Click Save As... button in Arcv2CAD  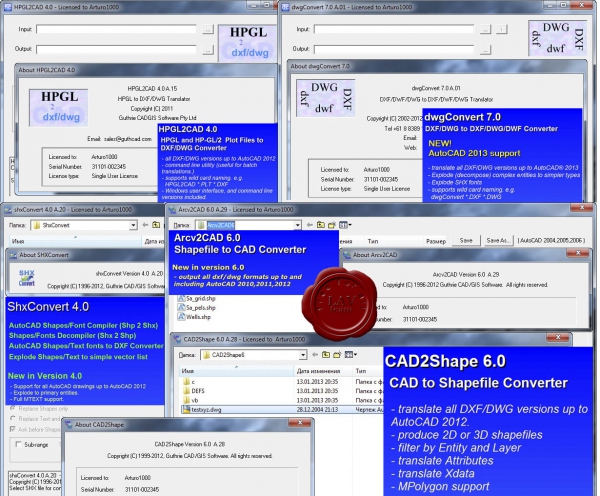[497, 241]
